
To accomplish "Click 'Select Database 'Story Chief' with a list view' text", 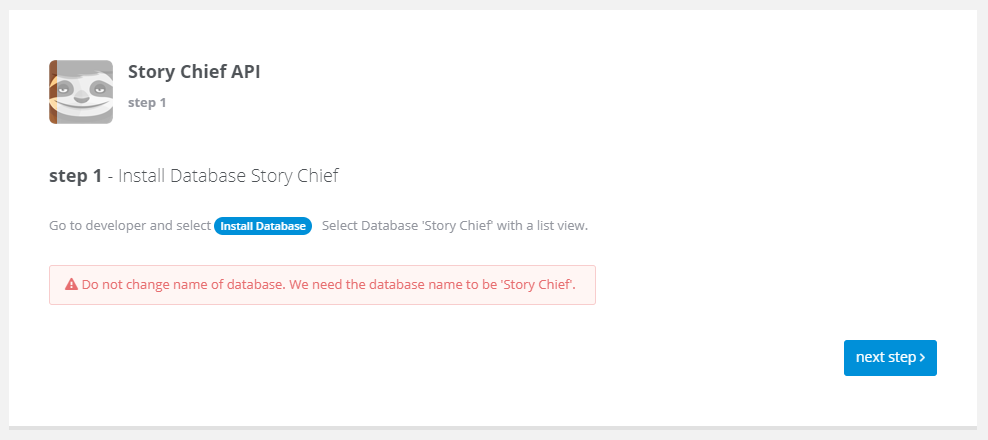I will (454, 226).
